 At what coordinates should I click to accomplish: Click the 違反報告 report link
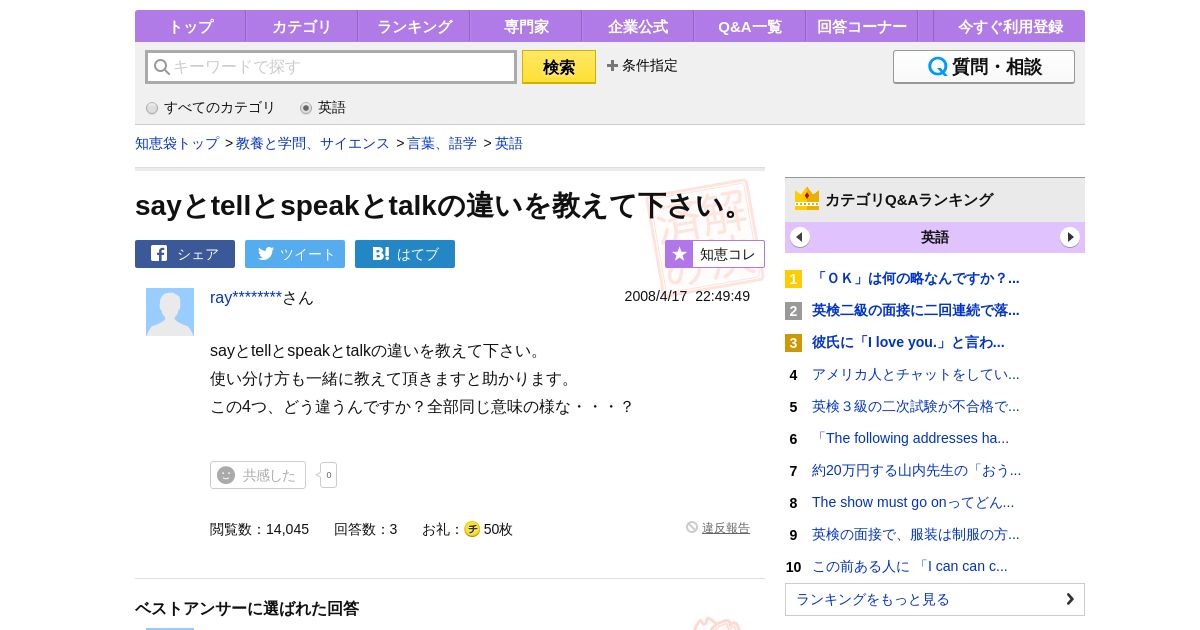coord(726,528)
